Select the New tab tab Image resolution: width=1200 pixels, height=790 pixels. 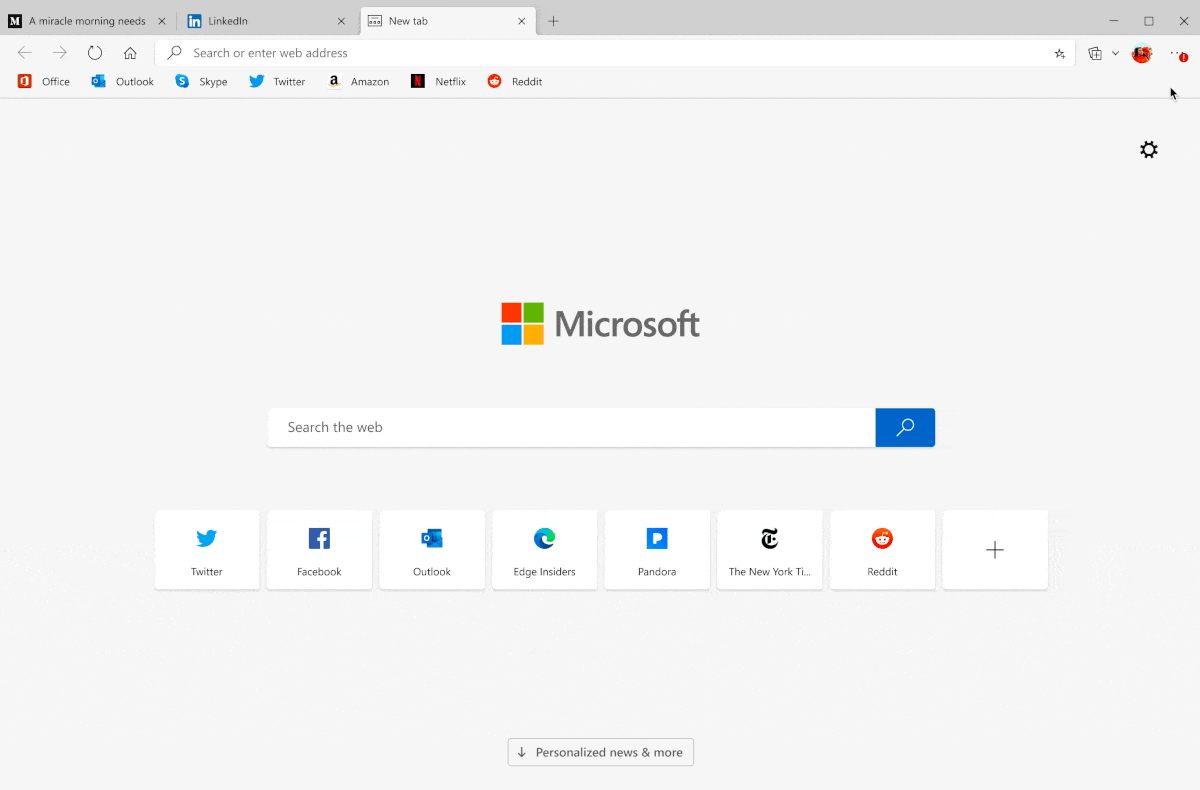click(x=448, y=21)
